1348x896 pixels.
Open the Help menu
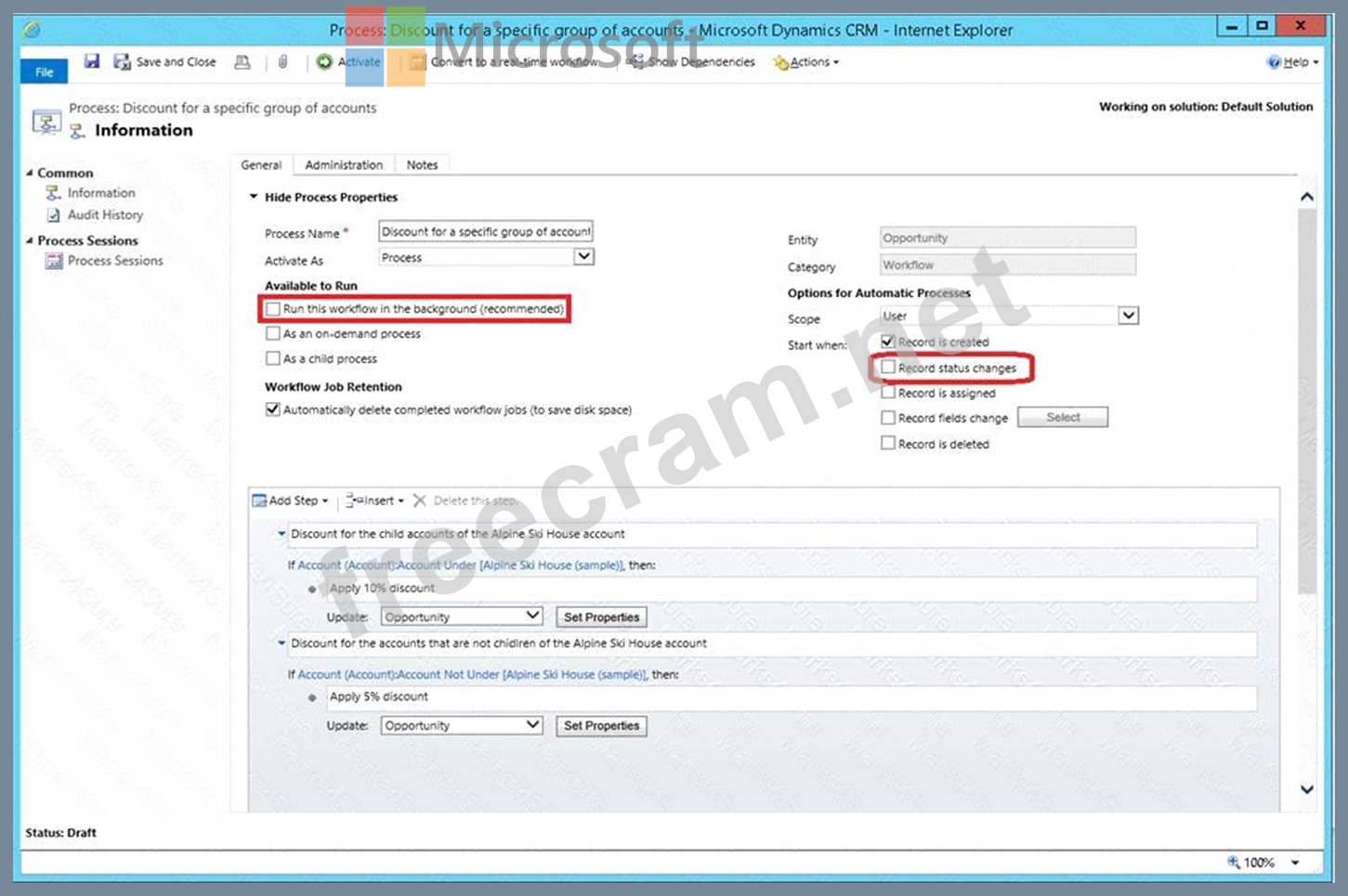1292,62
